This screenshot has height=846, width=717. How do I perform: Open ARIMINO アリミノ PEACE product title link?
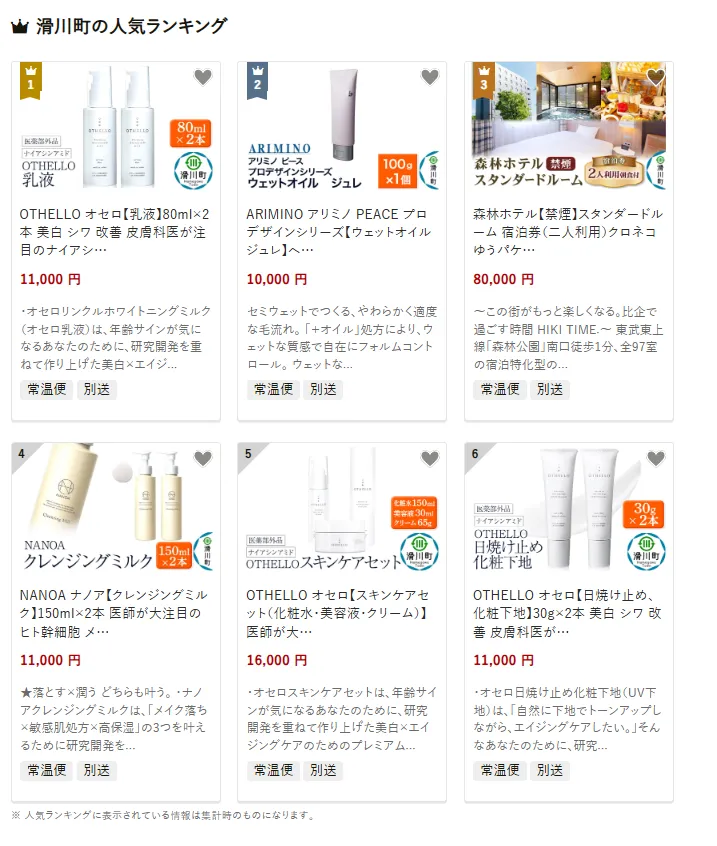tap(339, 232)
